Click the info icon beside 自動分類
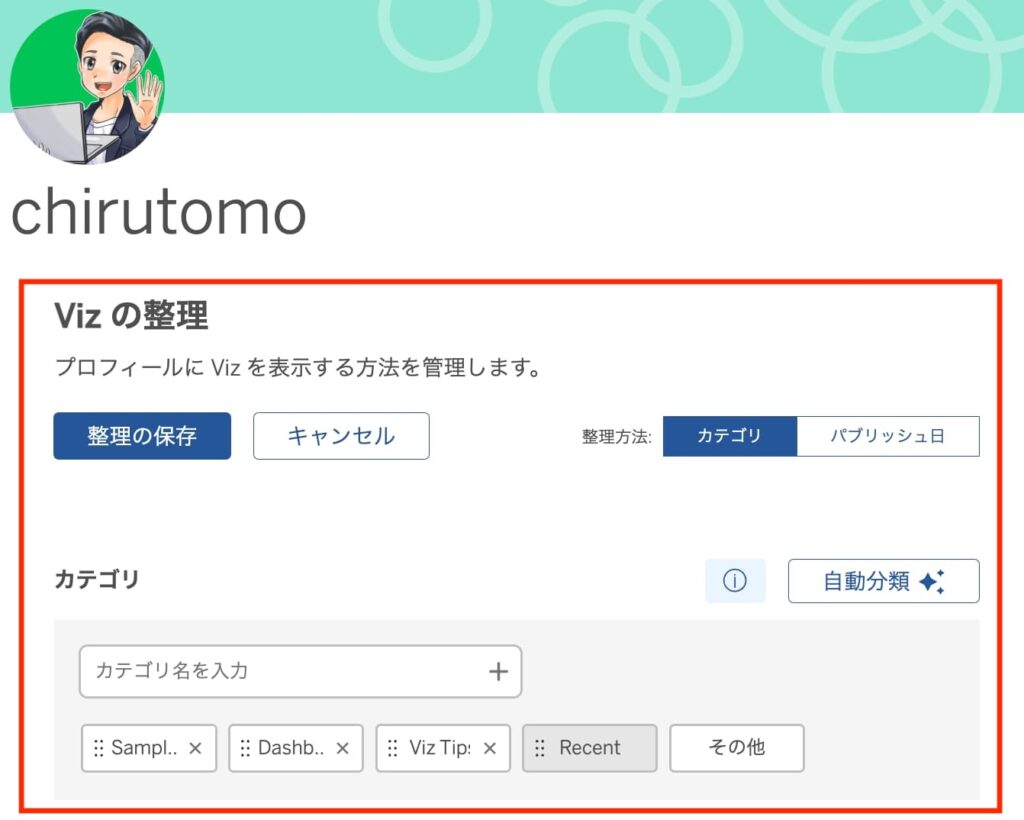The image size is (1024, 820). (735, 581)
